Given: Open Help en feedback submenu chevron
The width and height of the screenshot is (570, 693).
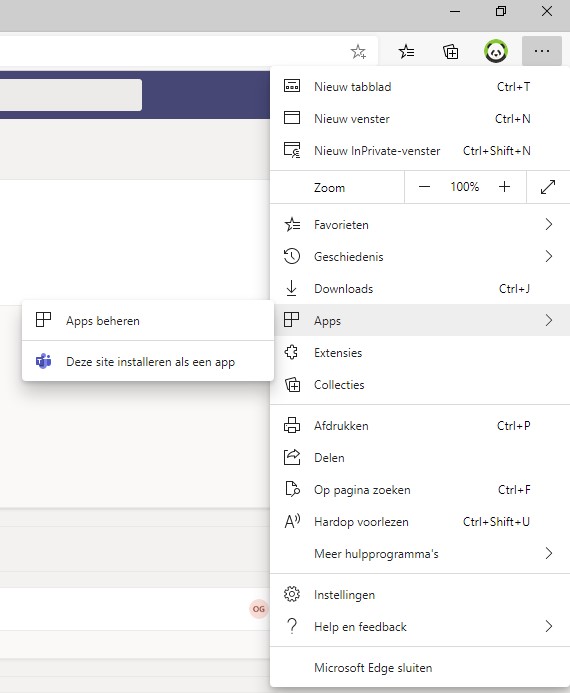Looking at the screenshot, I should click(x=549, y=626).
